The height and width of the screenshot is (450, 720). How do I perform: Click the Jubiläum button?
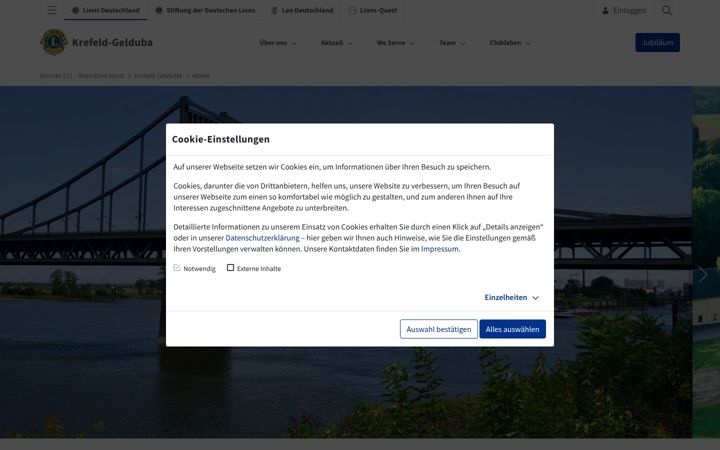coord(657,42)
